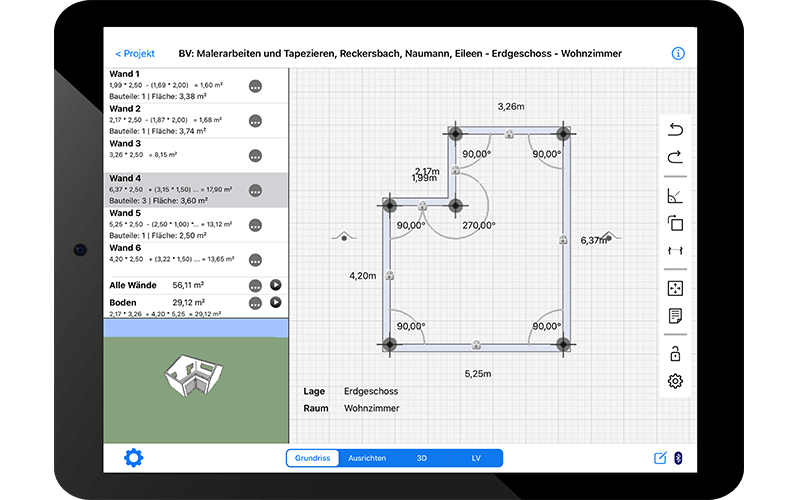Select the Wand 2 row
The width and height of the screenshot is (800, 500).
coord(196,120)
